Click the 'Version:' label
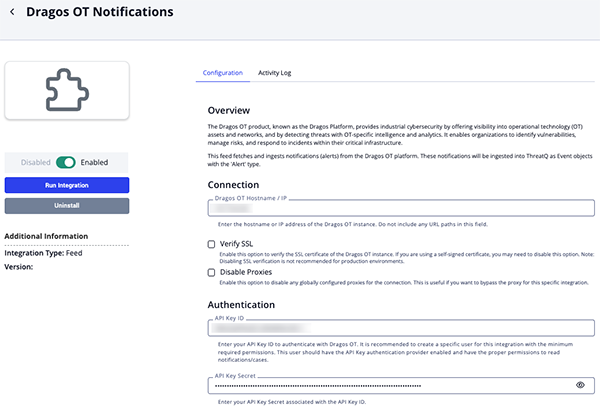This screenshot has width=600, height=409. (19, 267)
